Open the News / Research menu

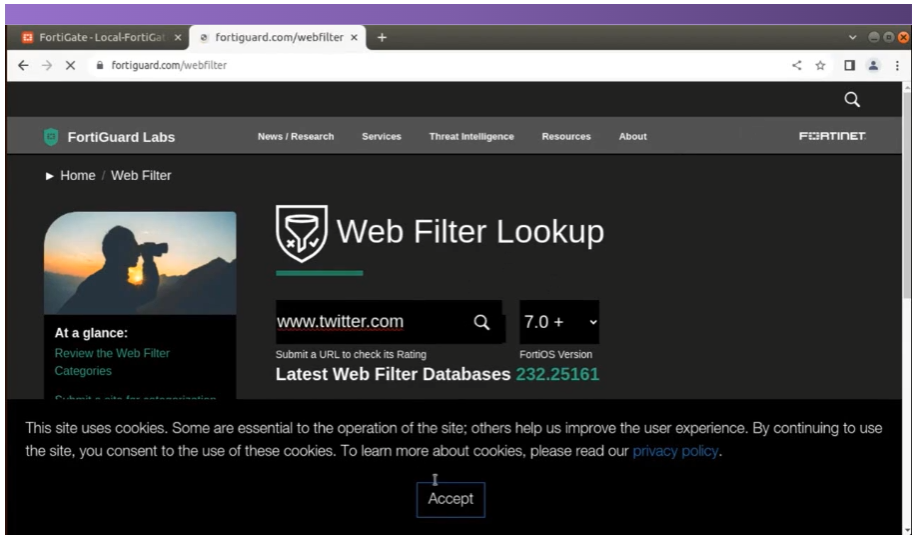296,136
